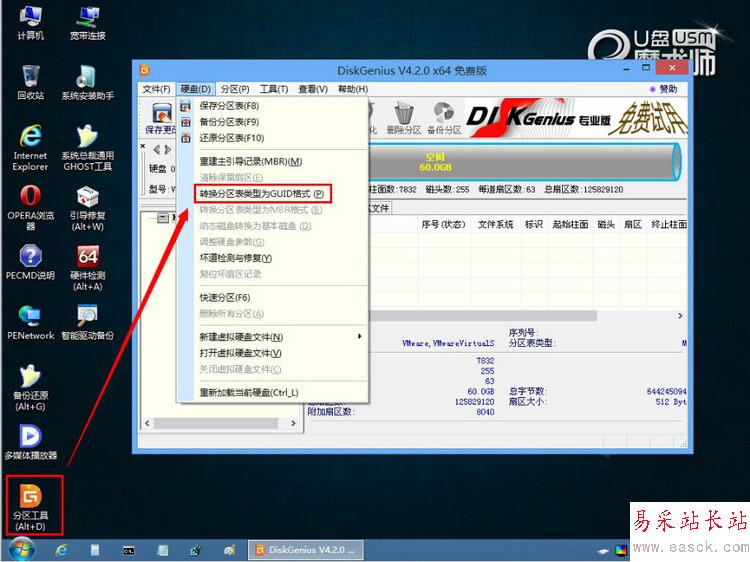Choose 备份分区表(F9) menu entry
The width and height of the screenshot is (750, 562).
click(x=229, y=122)
